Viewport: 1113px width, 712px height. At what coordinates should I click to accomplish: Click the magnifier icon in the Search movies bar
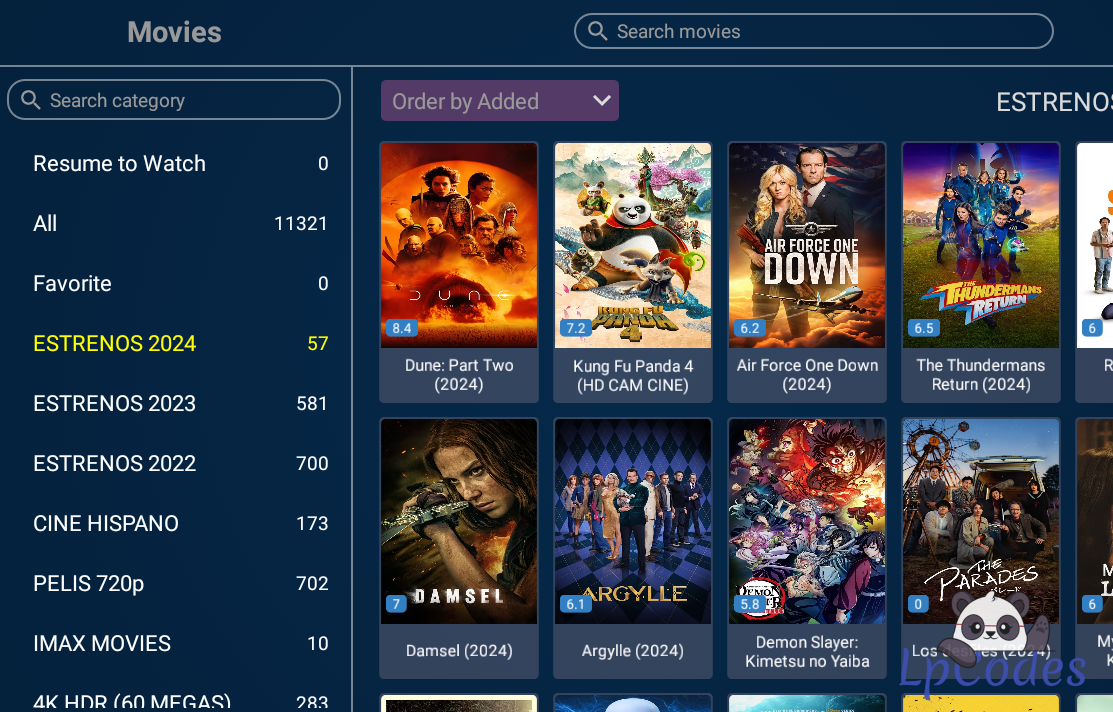[x=597, y=31]
